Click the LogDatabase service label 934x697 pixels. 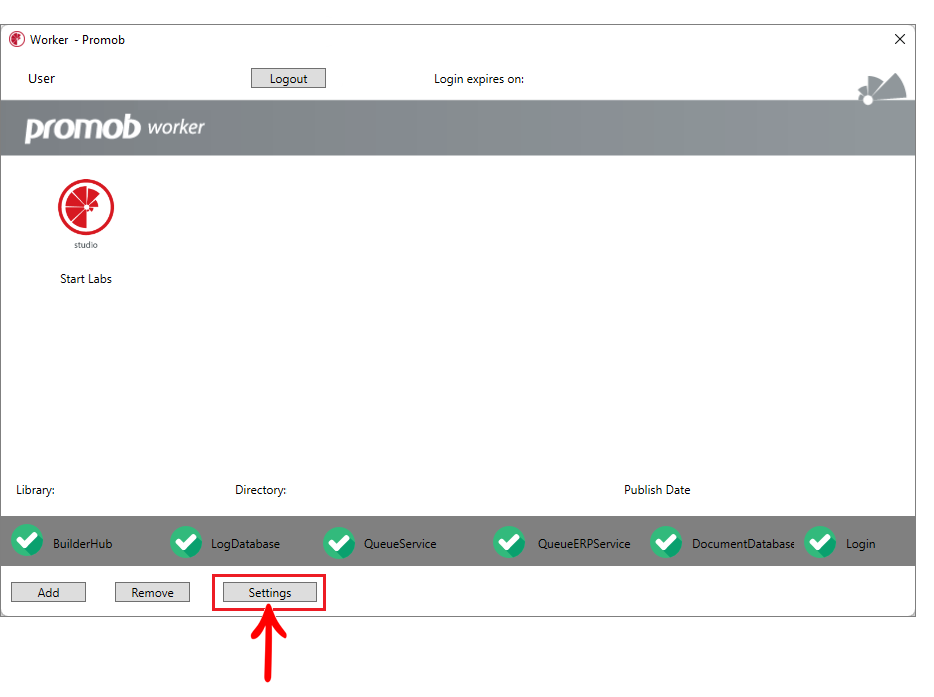(x=245, y=544)
